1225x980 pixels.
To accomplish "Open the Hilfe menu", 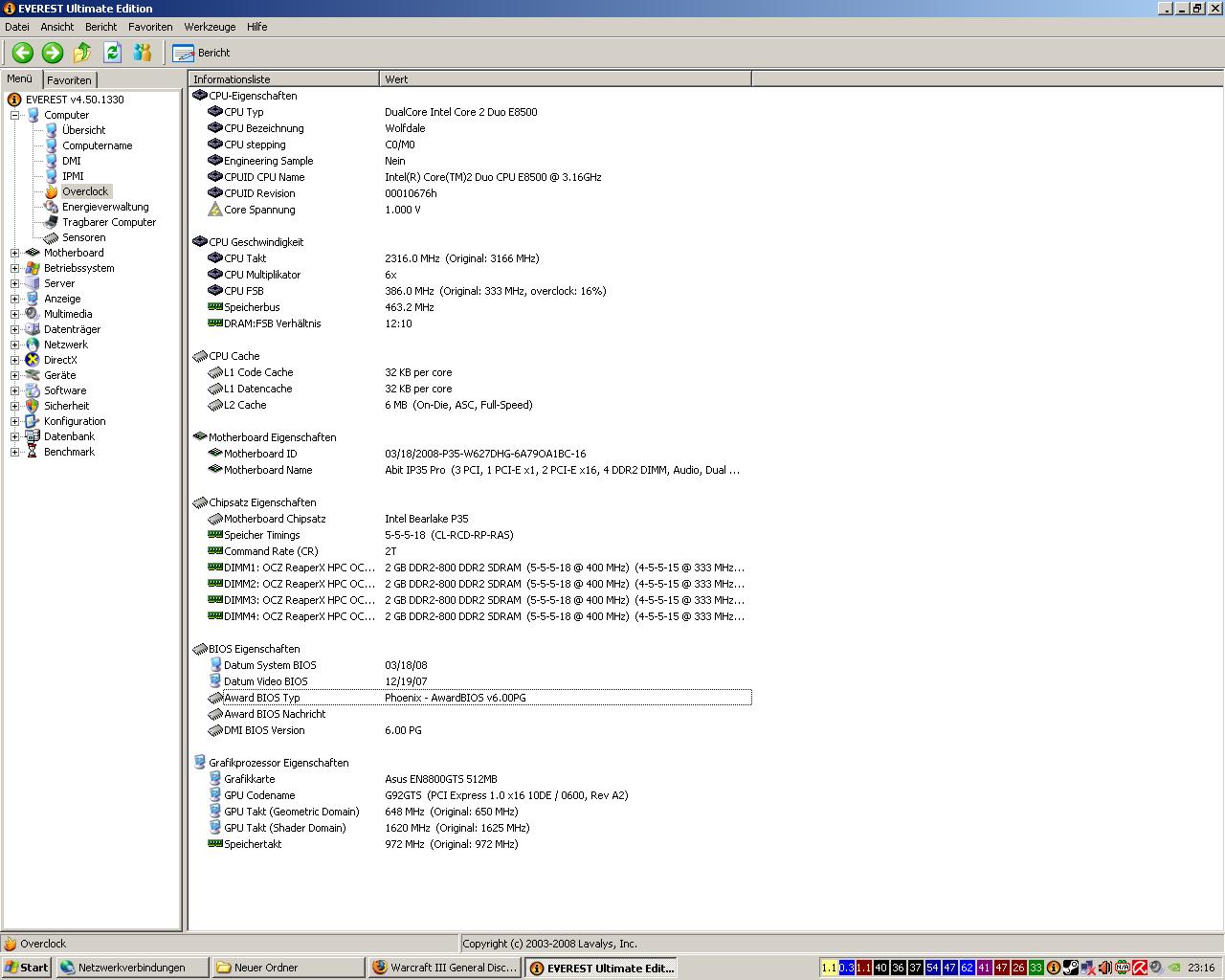I will point(257,27).
